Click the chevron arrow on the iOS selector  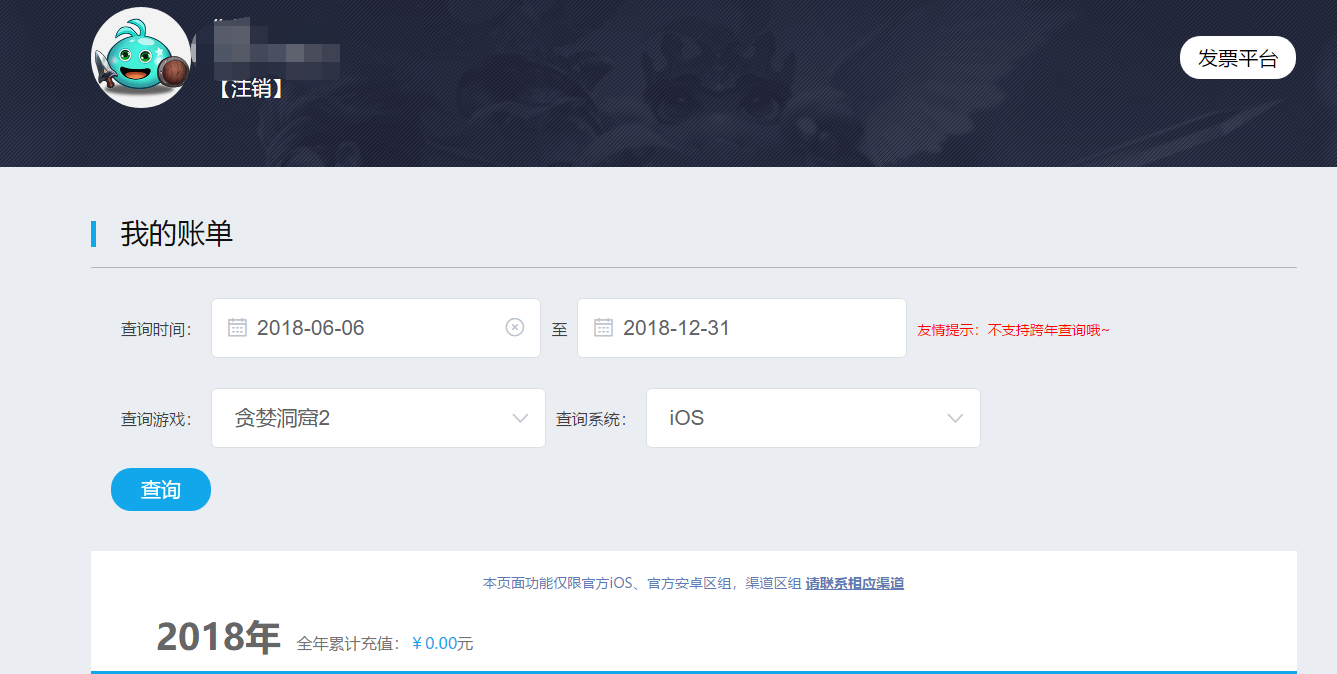tap(955, 418)
